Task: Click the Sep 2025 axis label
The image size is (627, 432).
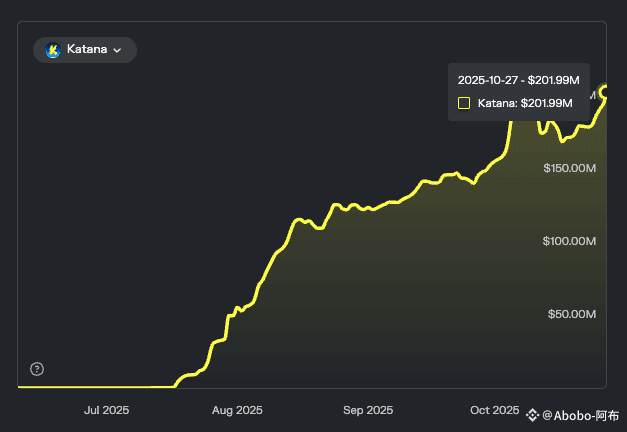Action: coord(368,410)
